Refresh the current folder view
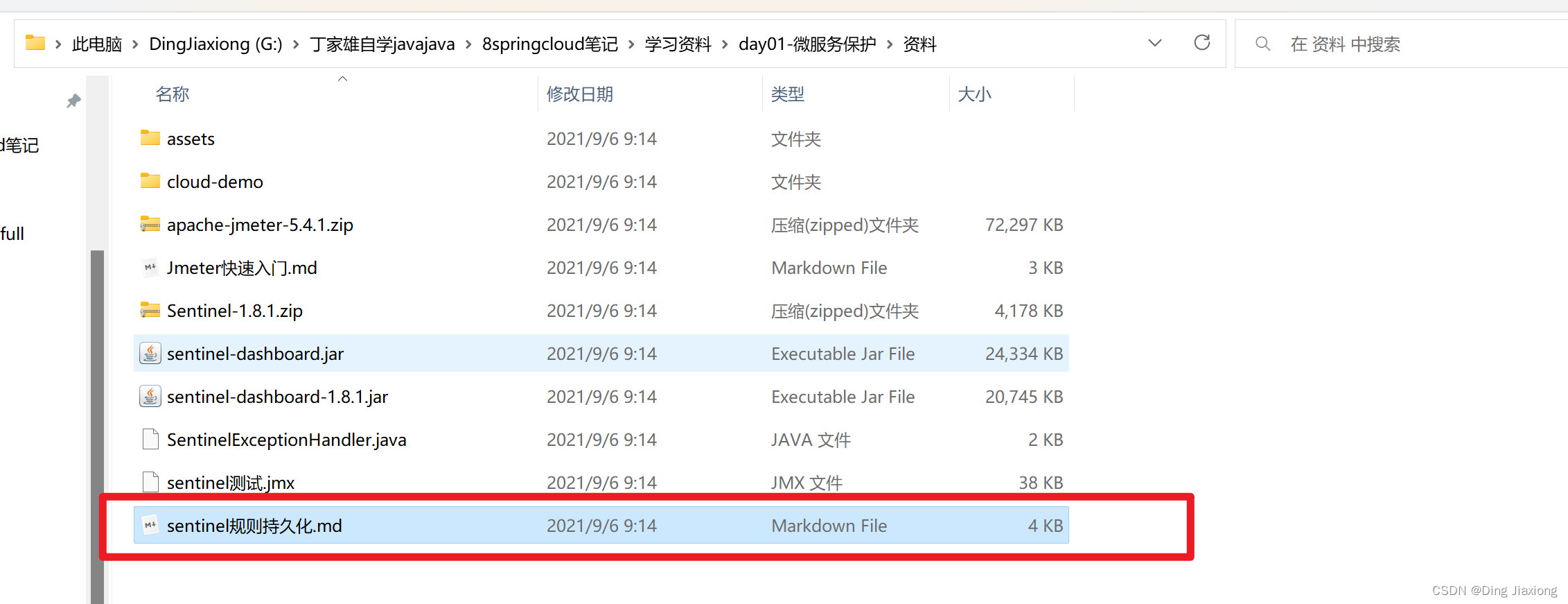 click(x=1202, y=43)
